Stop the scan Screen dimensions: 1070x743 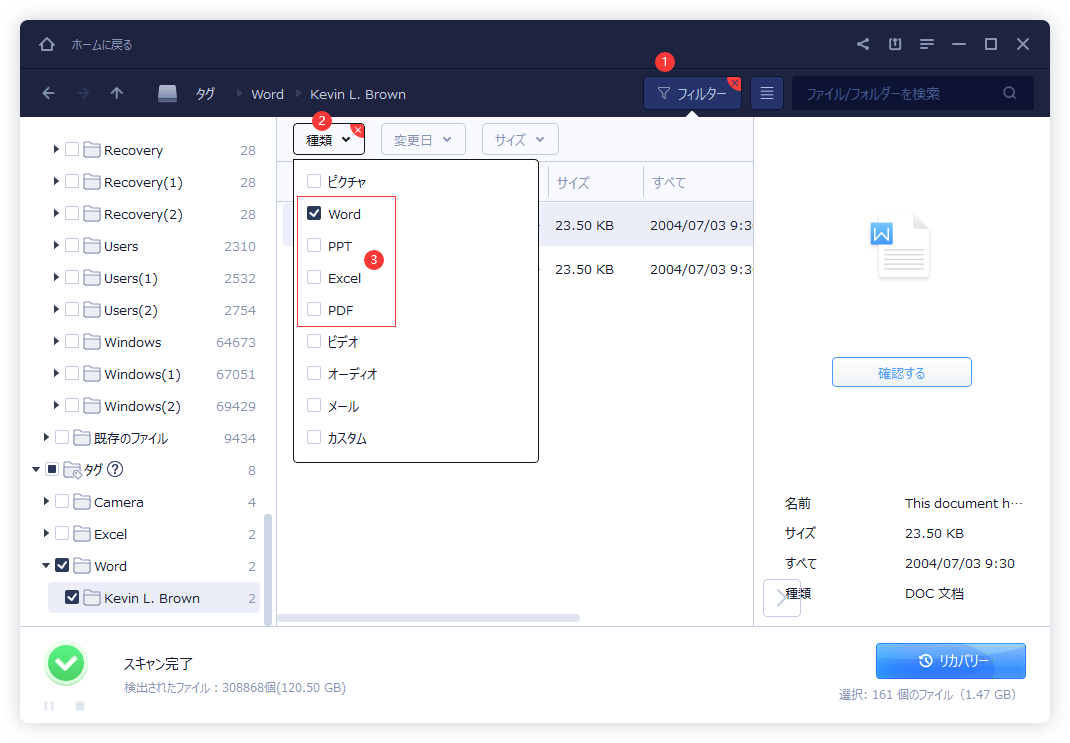pyautogui.click(x=80, y=705)
